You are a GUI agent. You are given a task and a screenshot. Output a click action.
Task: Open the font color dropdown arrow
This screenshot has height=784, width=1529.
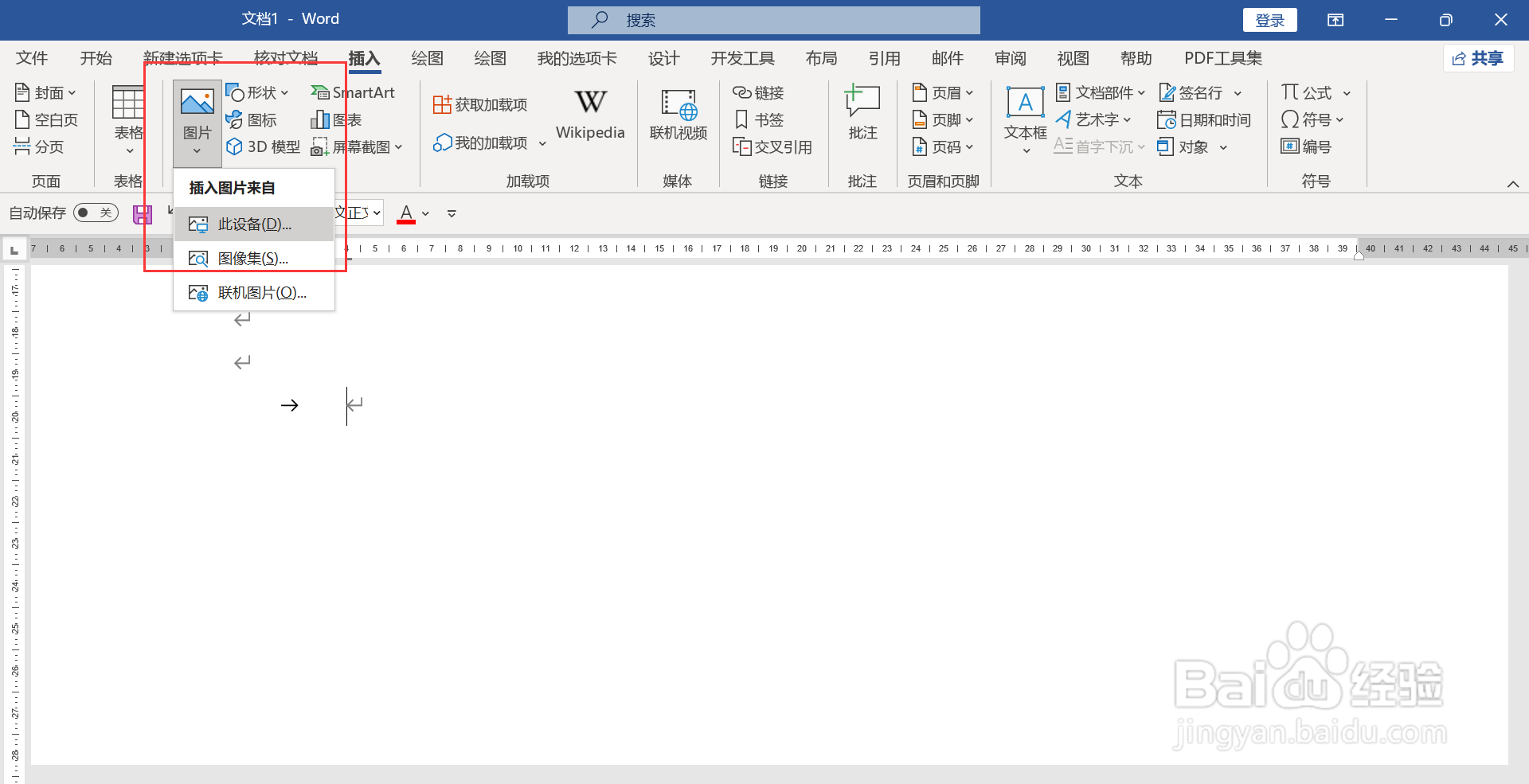click(426, 214)
